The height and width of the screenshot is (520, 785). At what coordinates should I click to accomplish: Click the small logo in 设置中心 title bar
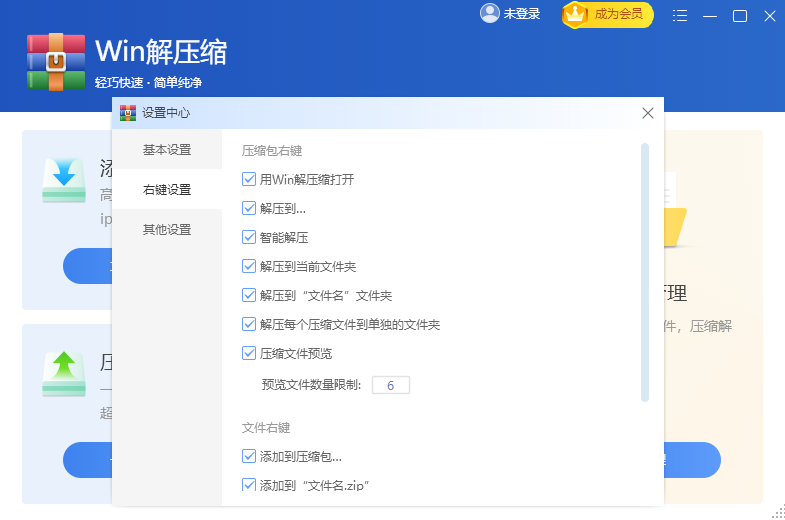click(128, 113)
